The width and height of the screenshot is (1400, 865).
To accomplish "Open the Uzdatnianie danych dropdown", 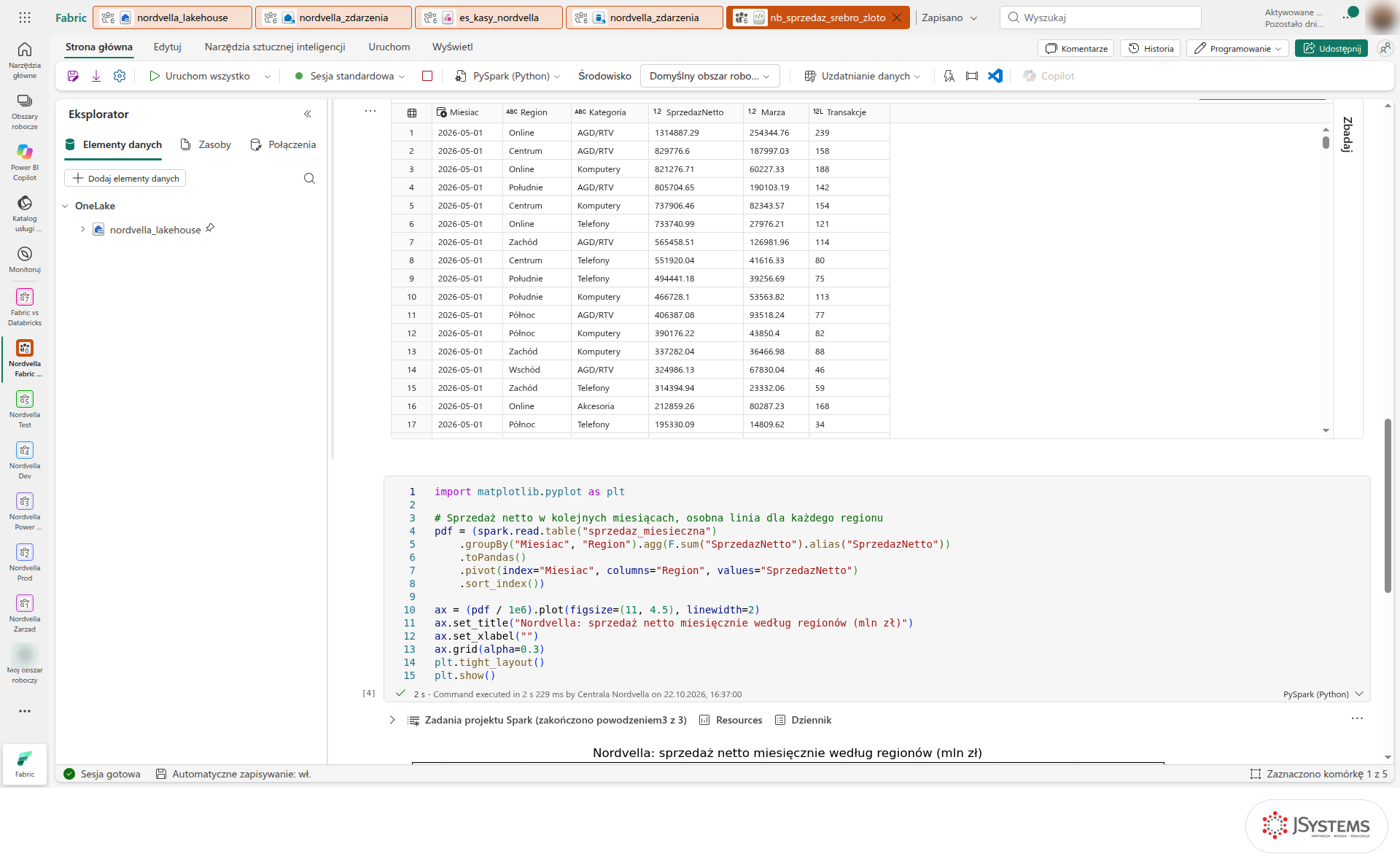I will [x=863, y=76].
